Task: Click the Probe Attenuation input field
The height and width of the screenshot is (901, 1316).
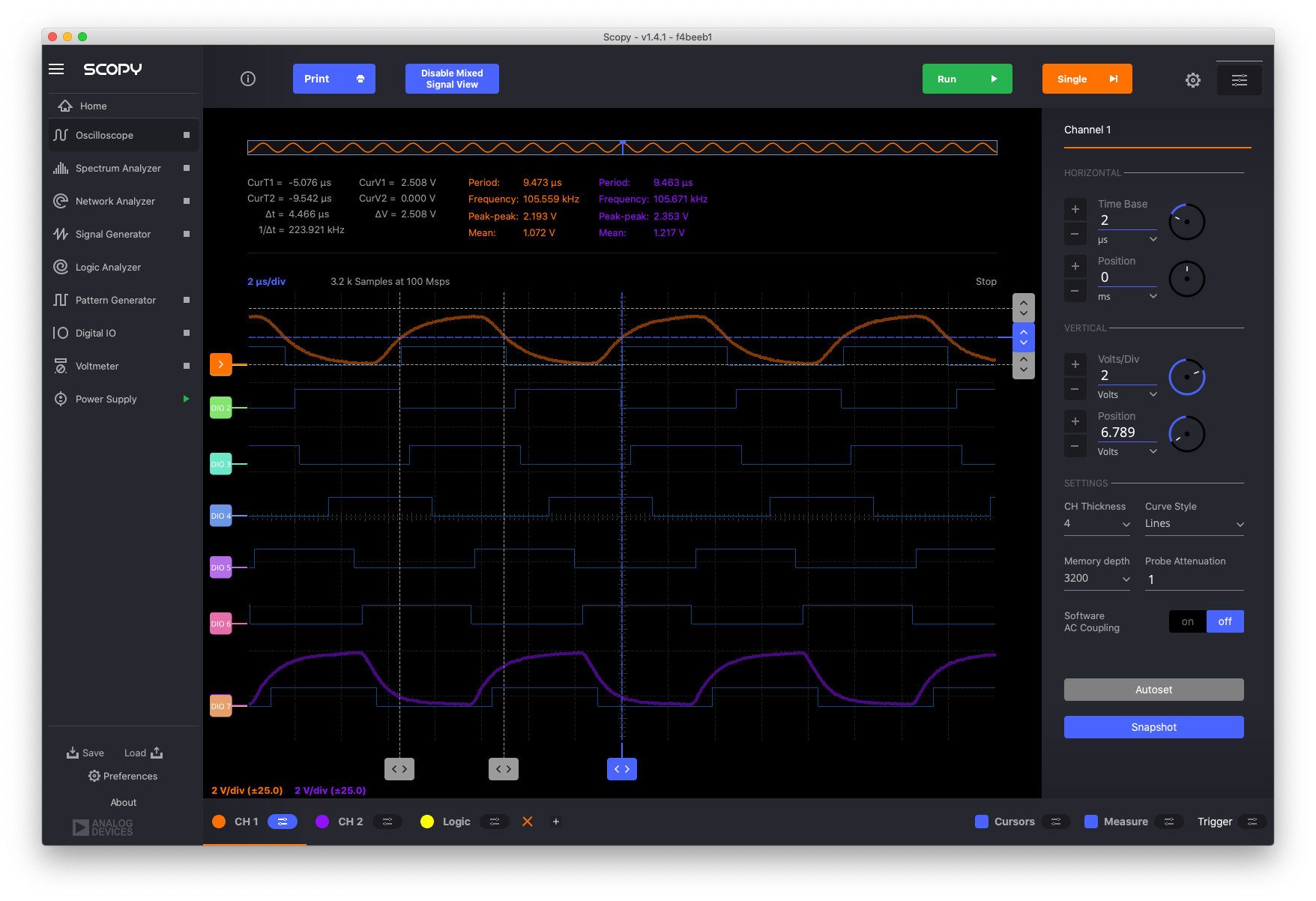Action: (1195, 579)
